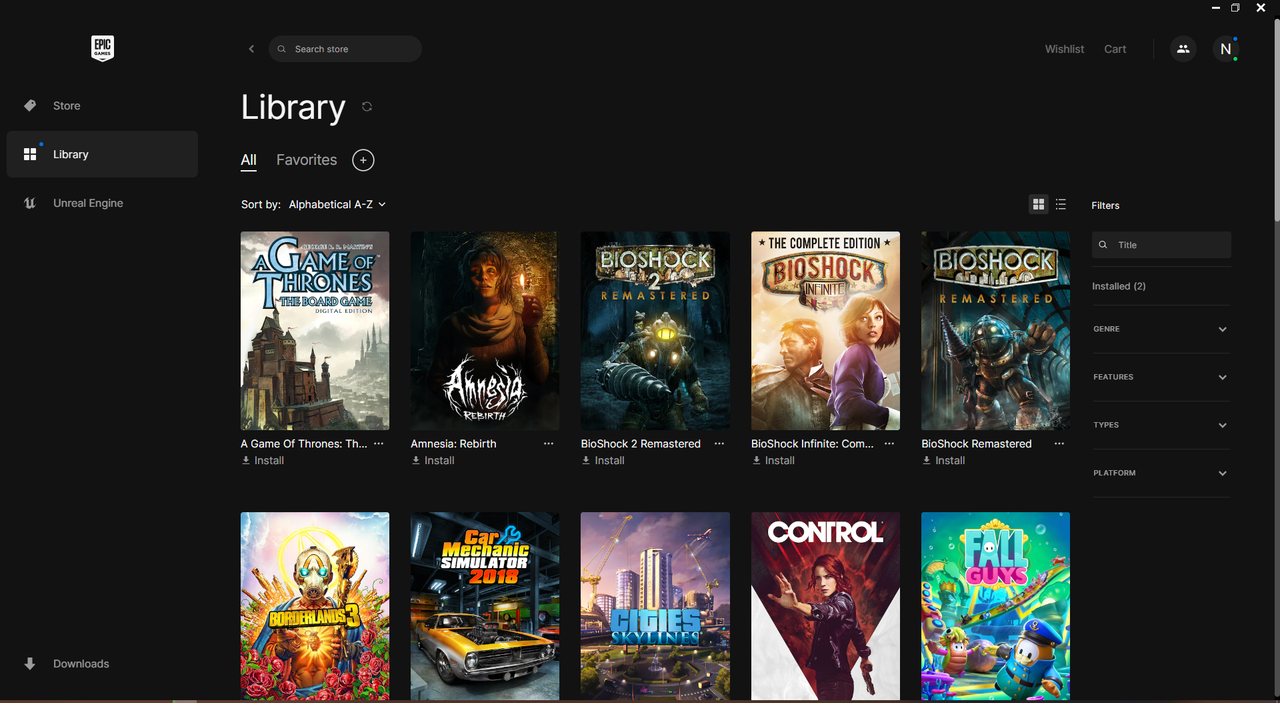The width and height of the screenshot is (1280, 703).
Task: Click the vertical scrollbar thumb
Action: pos(1276,118)
